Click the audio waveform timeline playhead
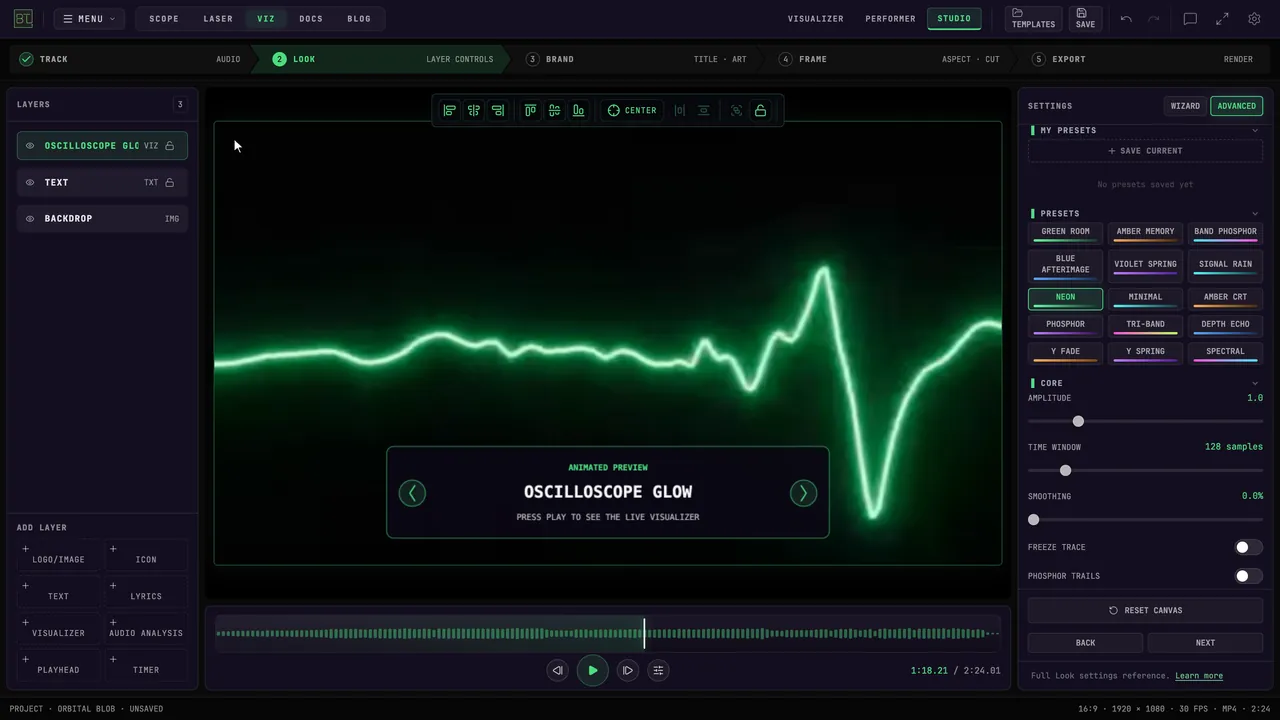Screen dimensions: 1280x720 tap(644, 633)
